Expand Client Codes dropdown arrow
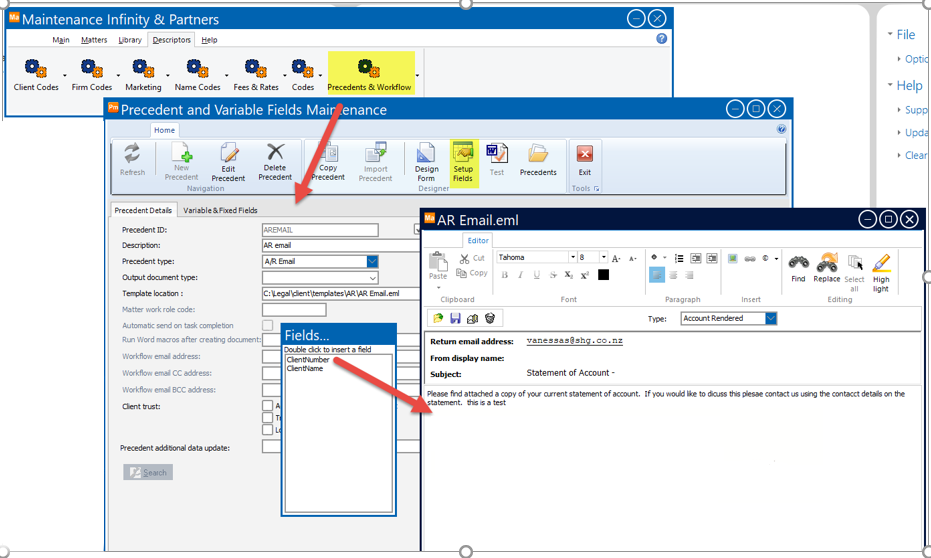Image resolution: width=931 pixels, height=558 pixels. (x=64, y=76)
